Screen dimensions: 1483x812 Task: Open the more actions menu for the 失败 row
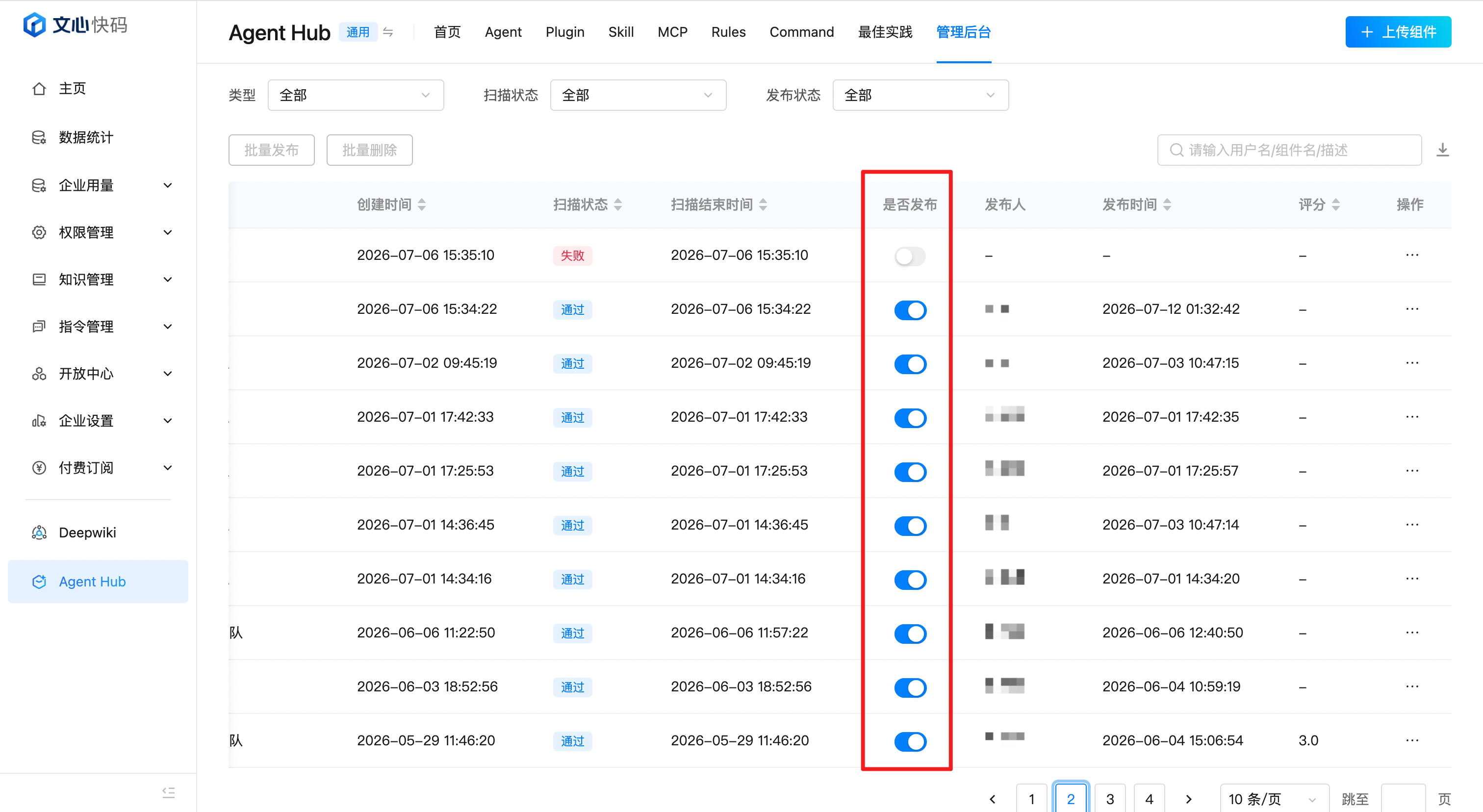1412,255
